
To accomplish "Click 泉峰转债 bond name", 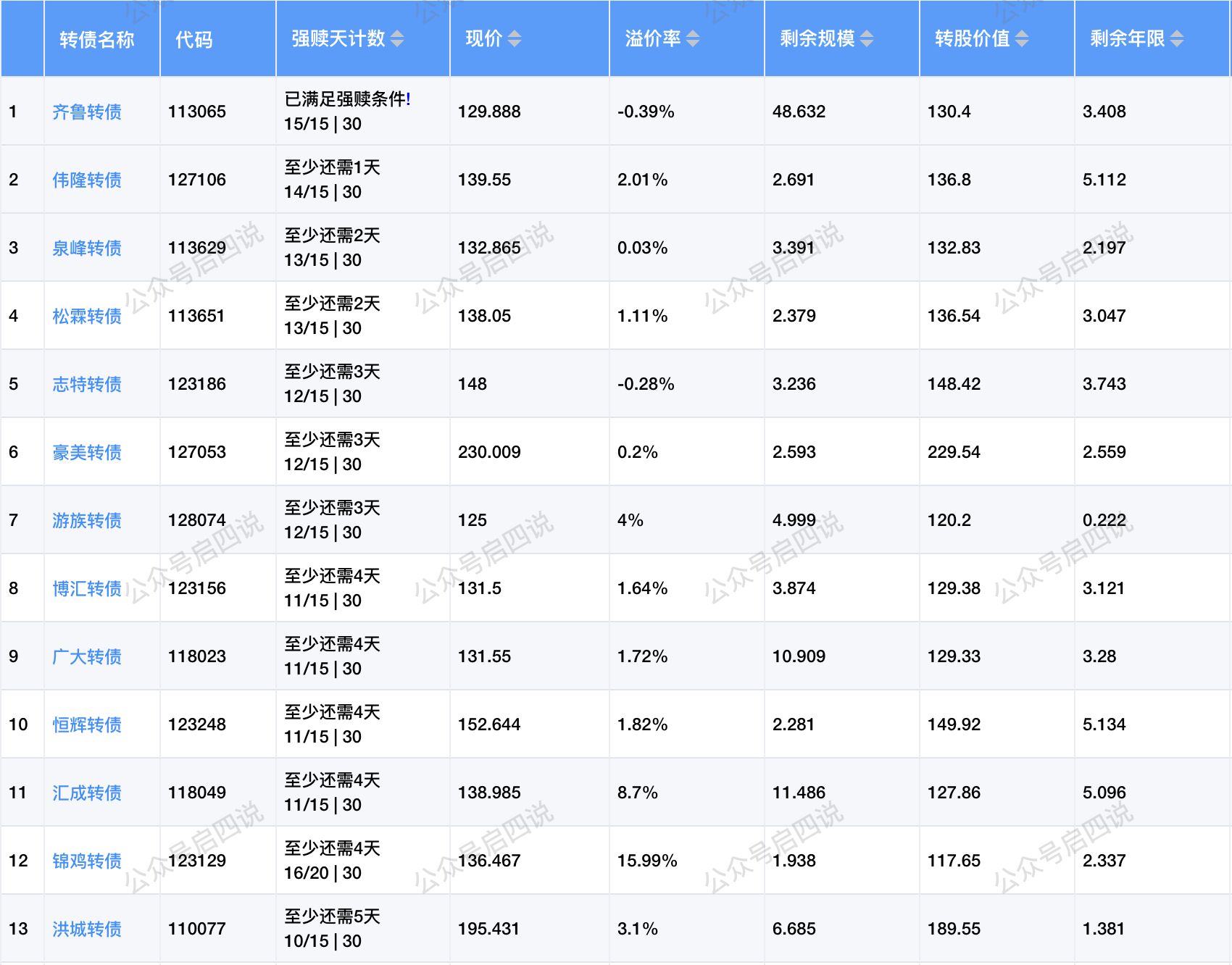I will 87,248.
